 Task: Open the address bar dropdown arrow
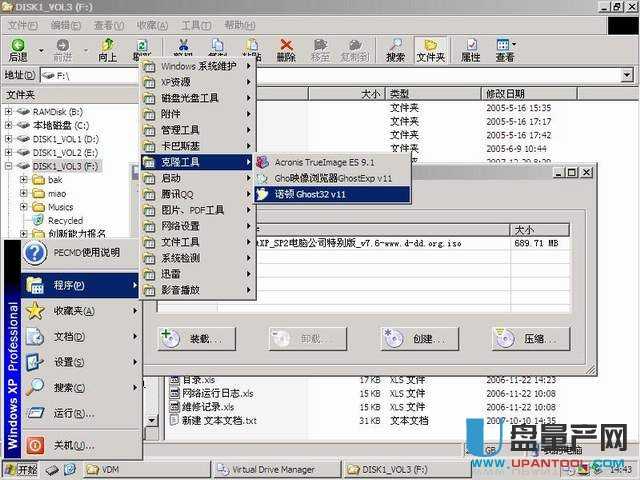(x=627, y=75)
